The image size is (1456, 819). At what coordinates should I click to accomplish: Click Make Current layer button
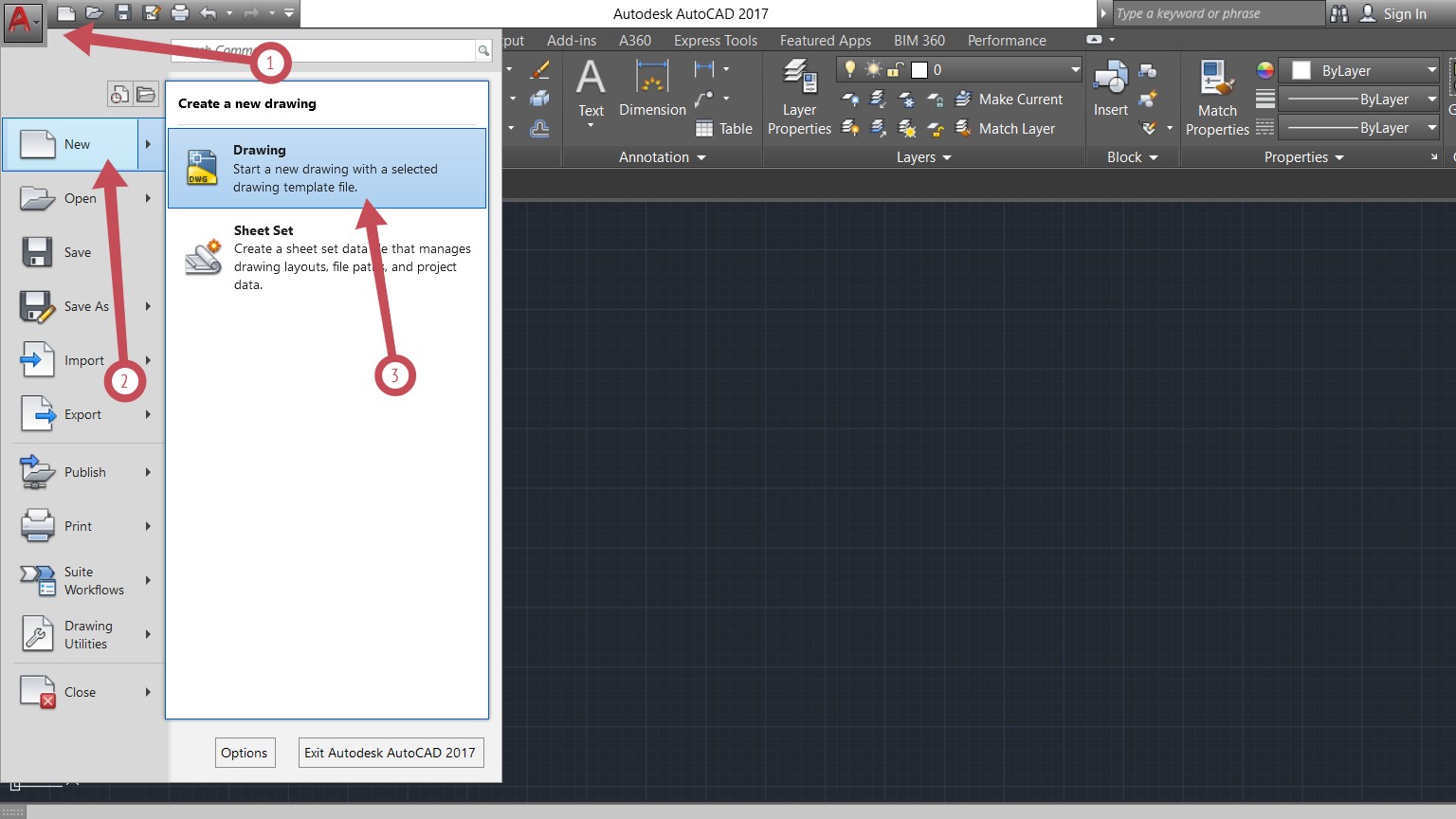1009,100
